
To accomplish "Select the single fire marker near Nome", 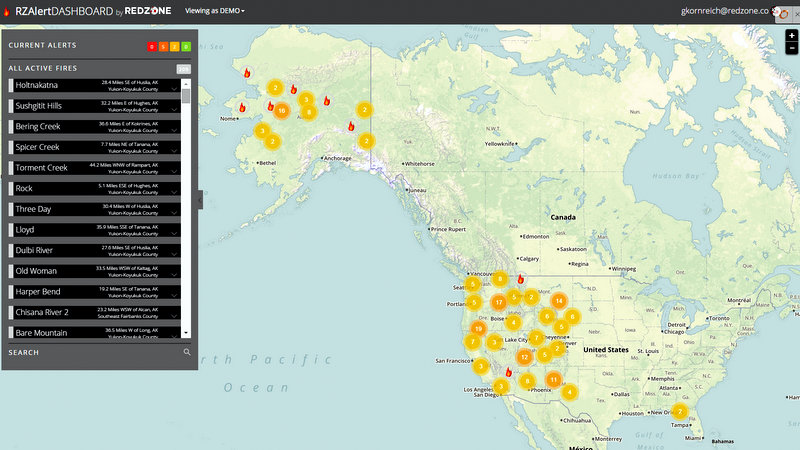I will 242,108.
